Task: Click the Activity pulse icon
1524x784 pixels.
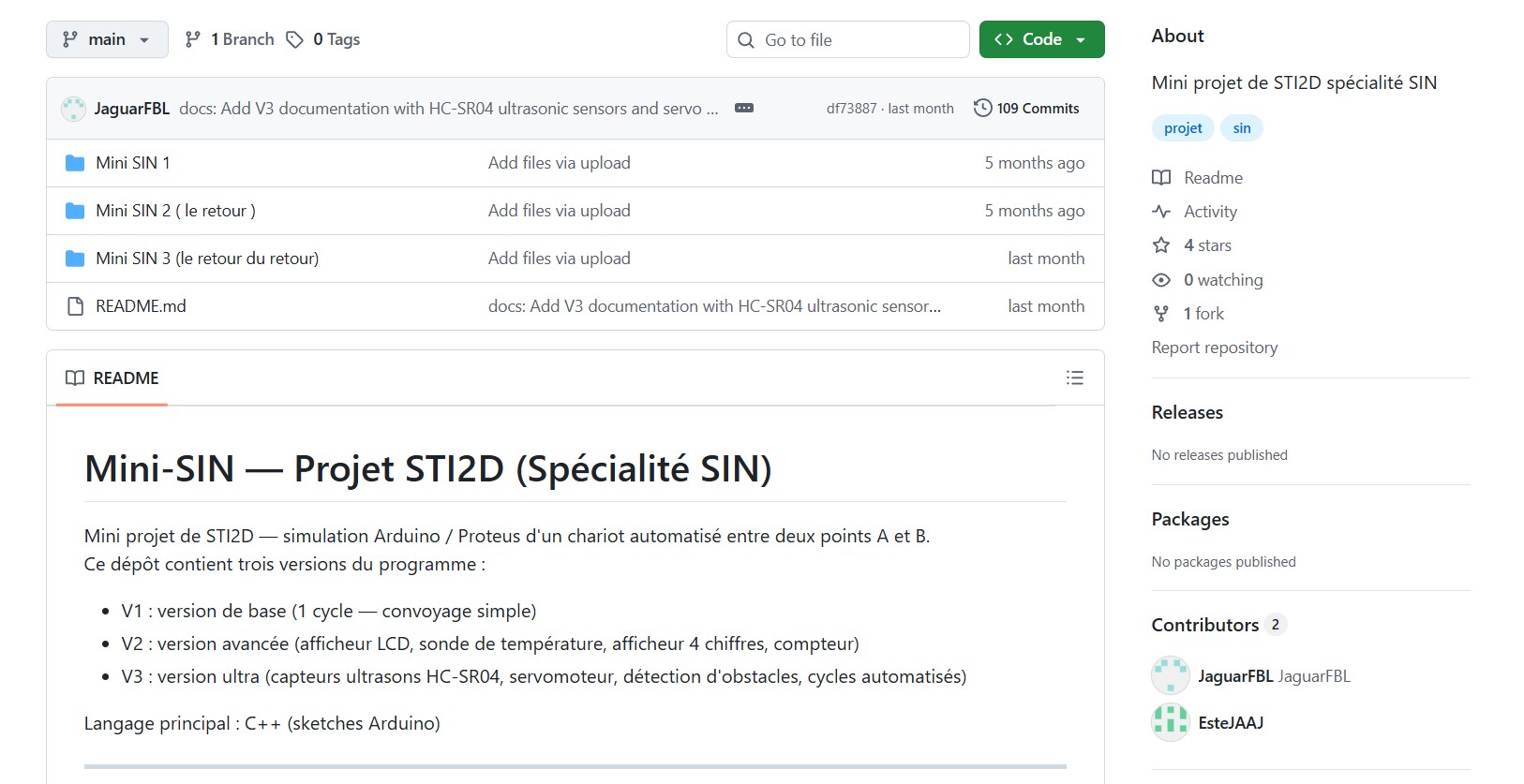Action: (1161, 212)
